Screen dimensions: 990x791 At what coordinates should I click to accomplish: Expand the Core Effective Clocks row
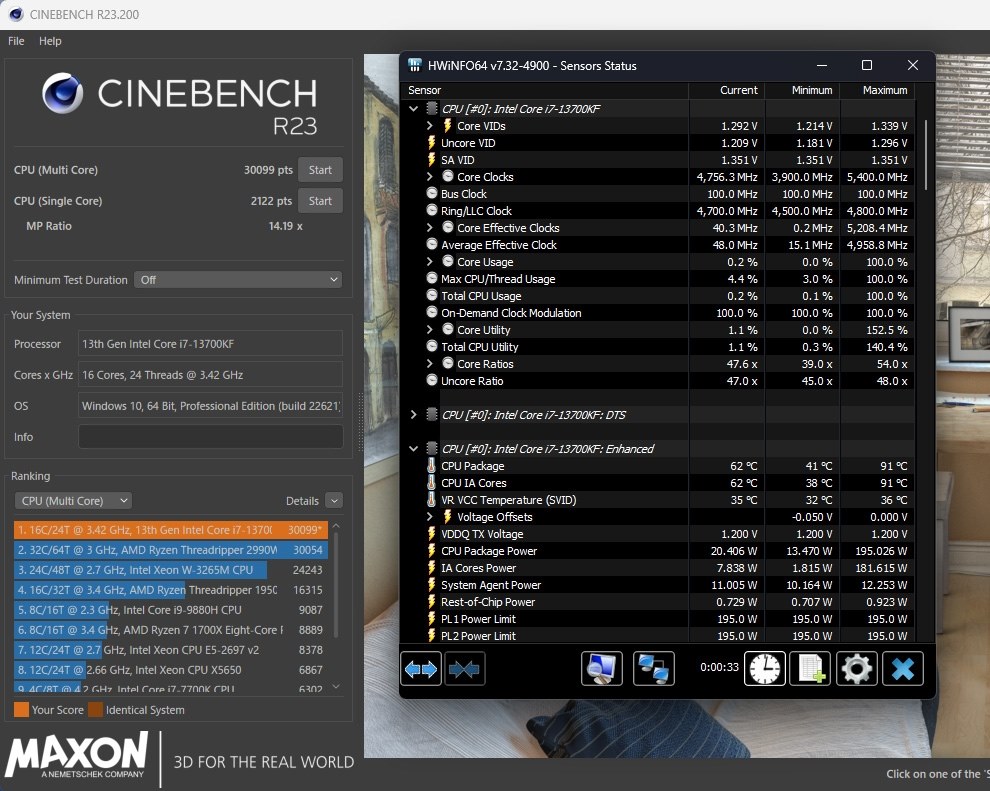pyautogui.click(x=429, y=228)
